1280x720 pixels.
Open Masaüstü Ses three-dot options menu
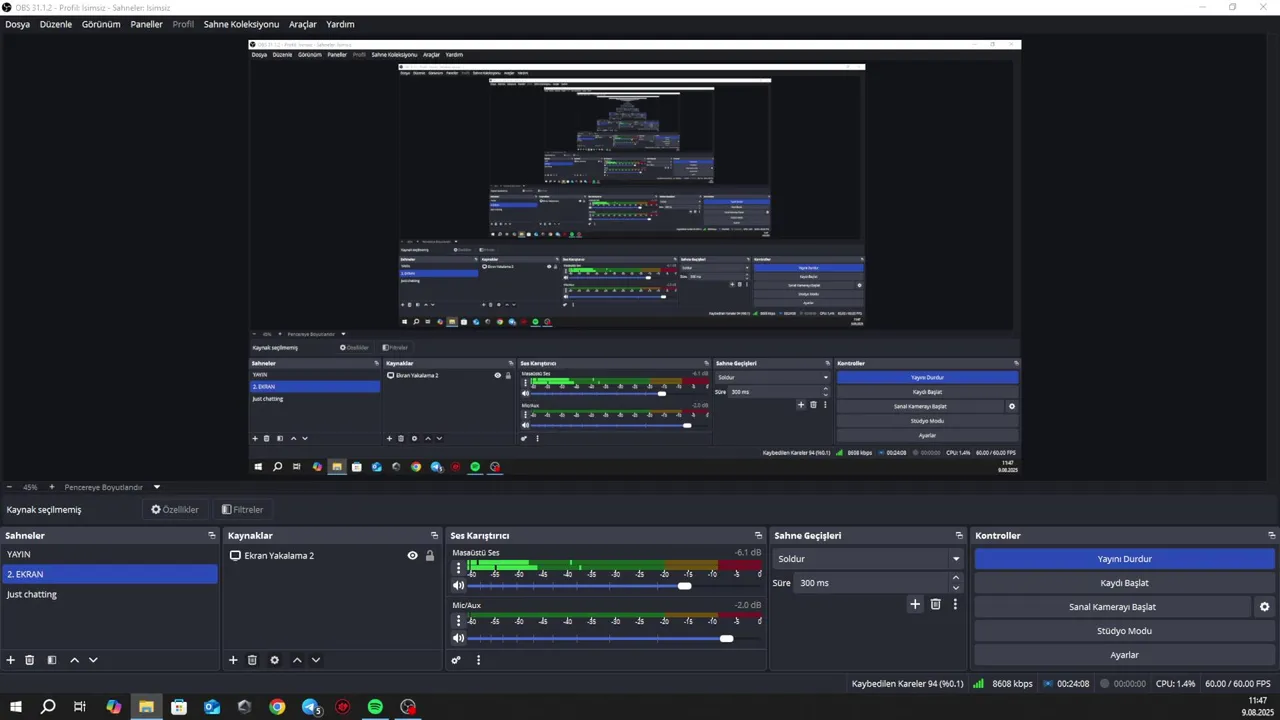pos(458,567)
